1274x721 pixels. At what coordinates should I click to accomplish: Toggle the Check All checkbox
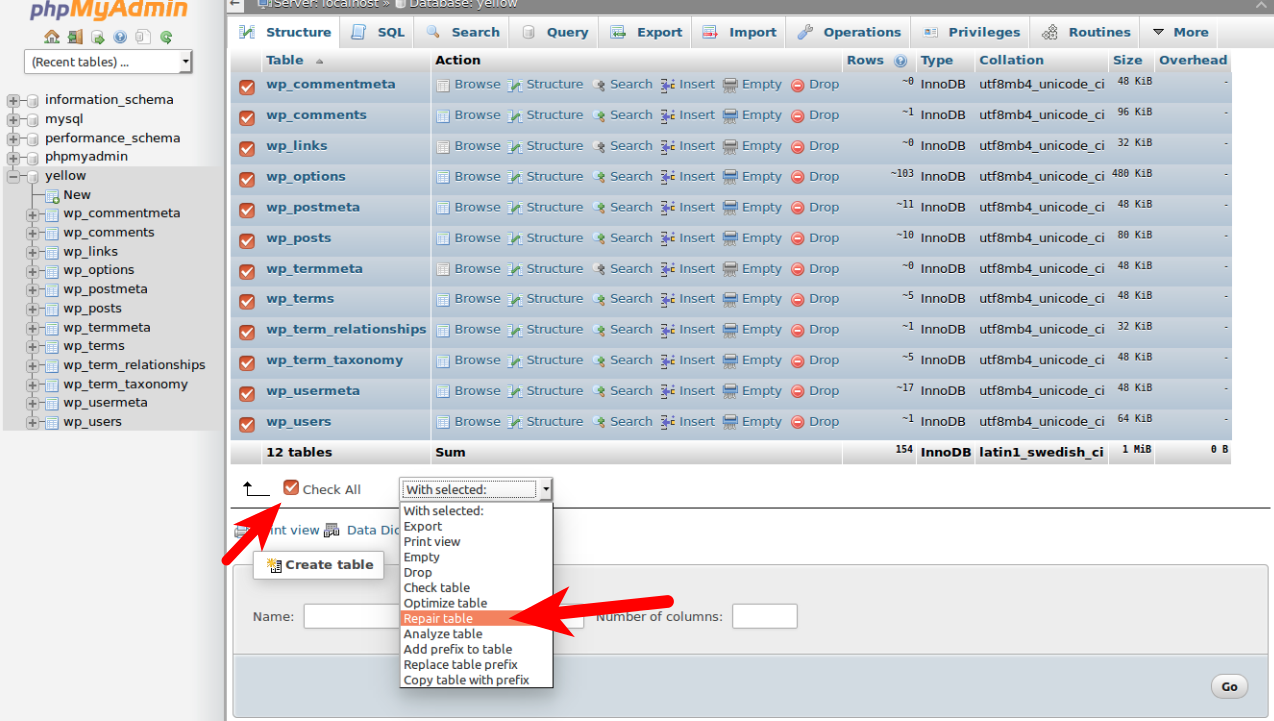pyautogui.click(x=291, y=488)
